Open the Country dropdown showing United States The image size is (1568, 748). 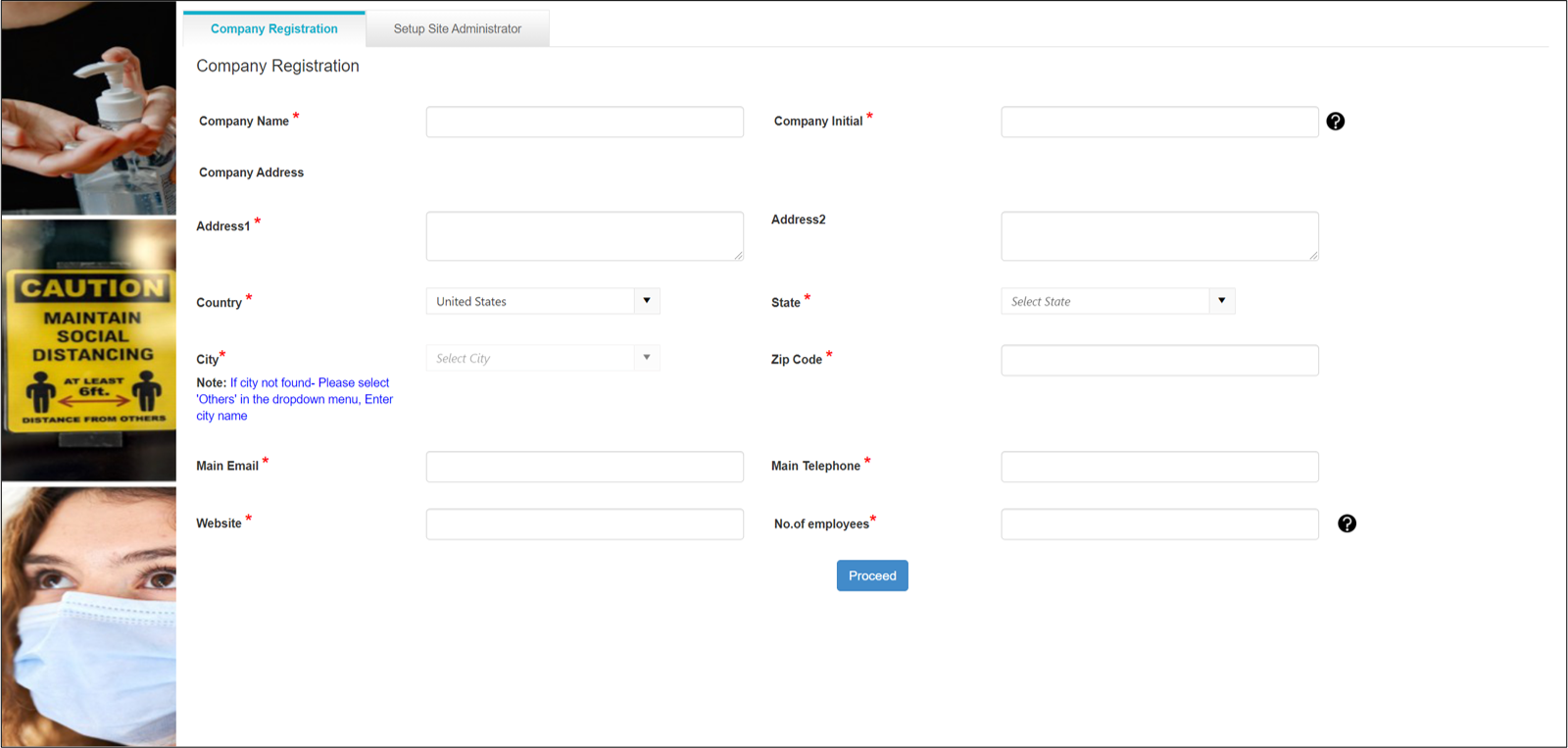click(543, 301)
